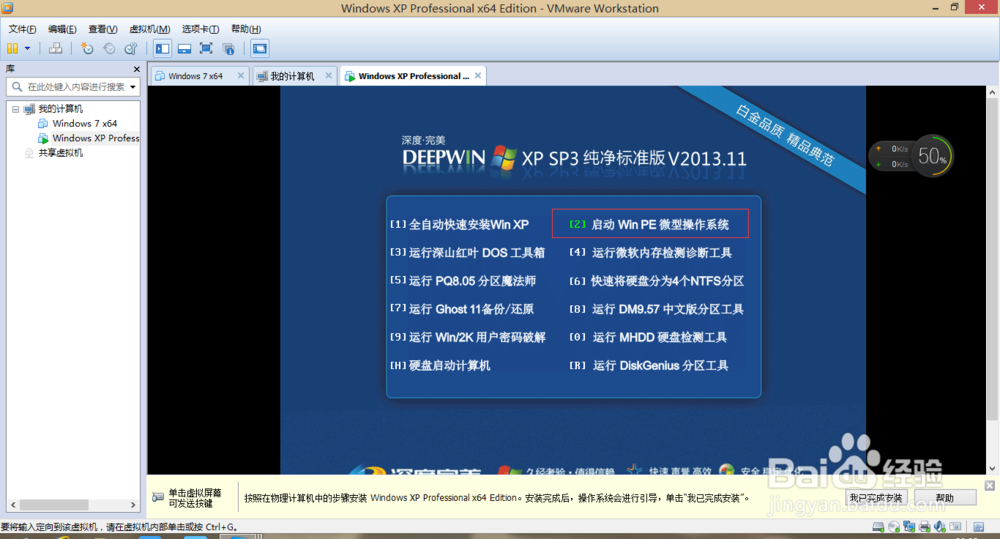The height and width of the screenshot is (539, 1000).
Task: Enter full screen mode icon
Action: coord(206,48)
